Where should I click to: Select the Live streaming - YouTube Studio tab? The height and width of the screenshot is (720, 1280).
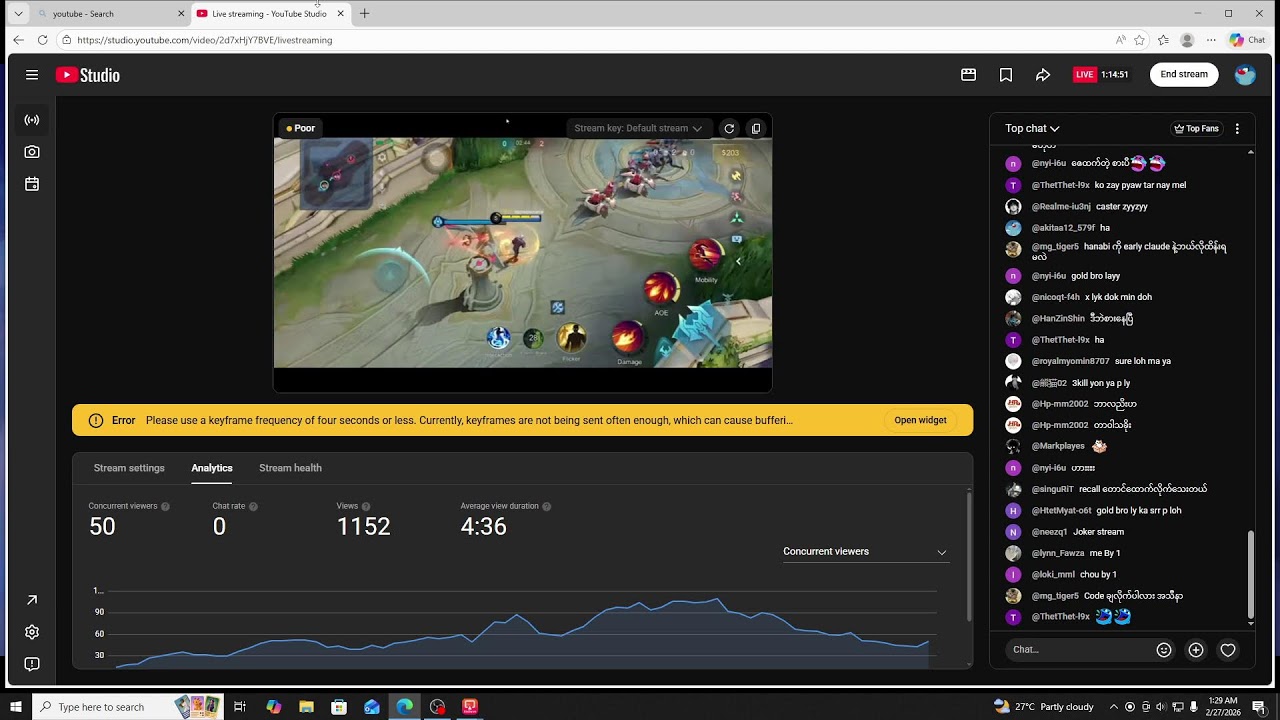270,14
